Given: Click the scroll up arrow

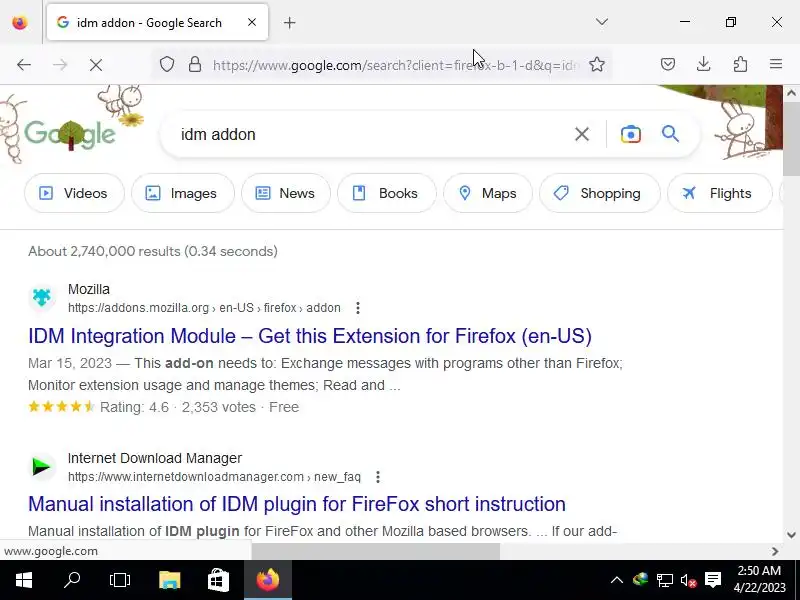Looking at the screenshot, I should (x=791, y=93).
